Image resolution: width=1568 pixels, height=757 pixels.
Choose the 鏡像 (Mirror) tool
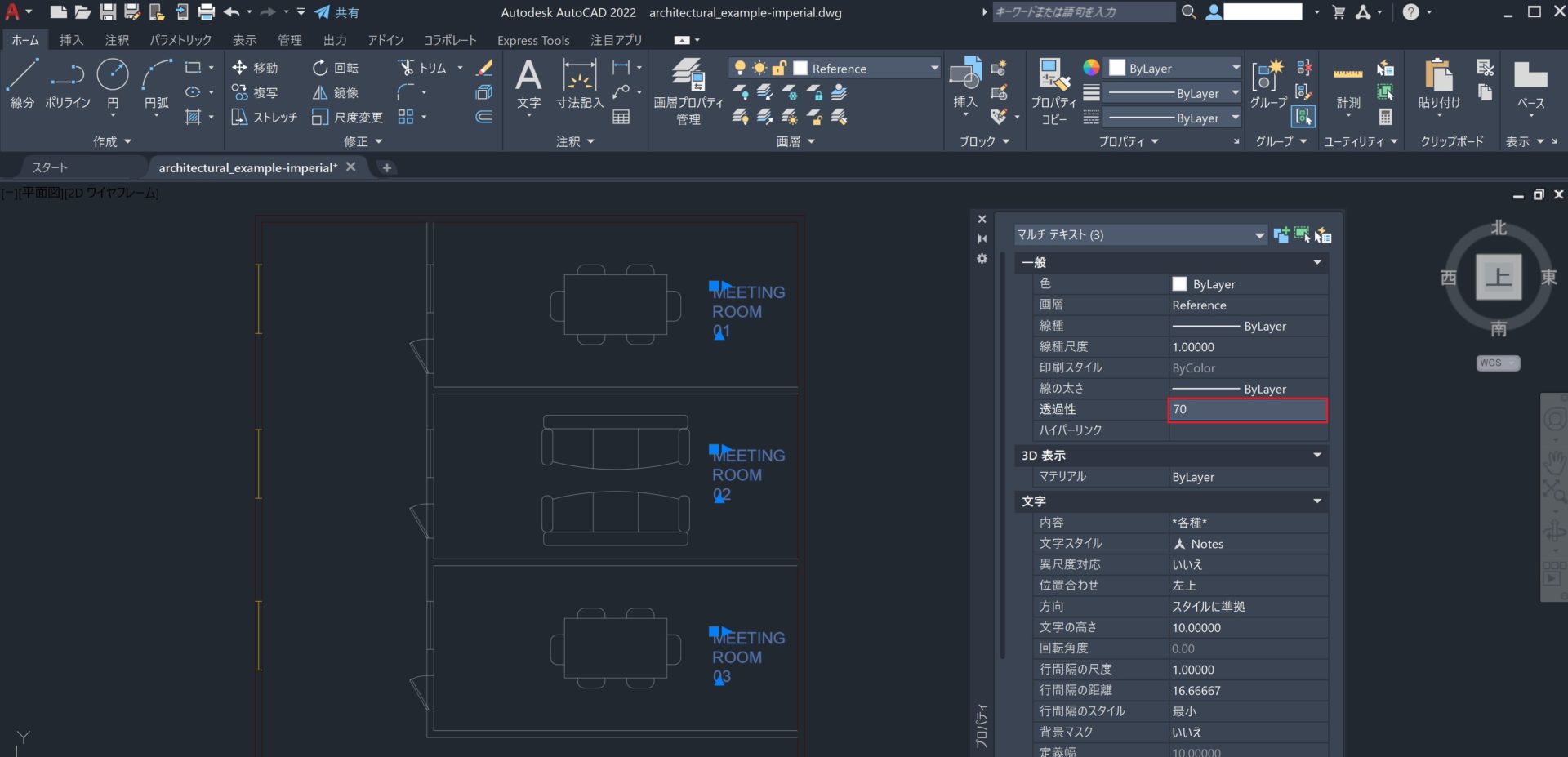[336, 93]
